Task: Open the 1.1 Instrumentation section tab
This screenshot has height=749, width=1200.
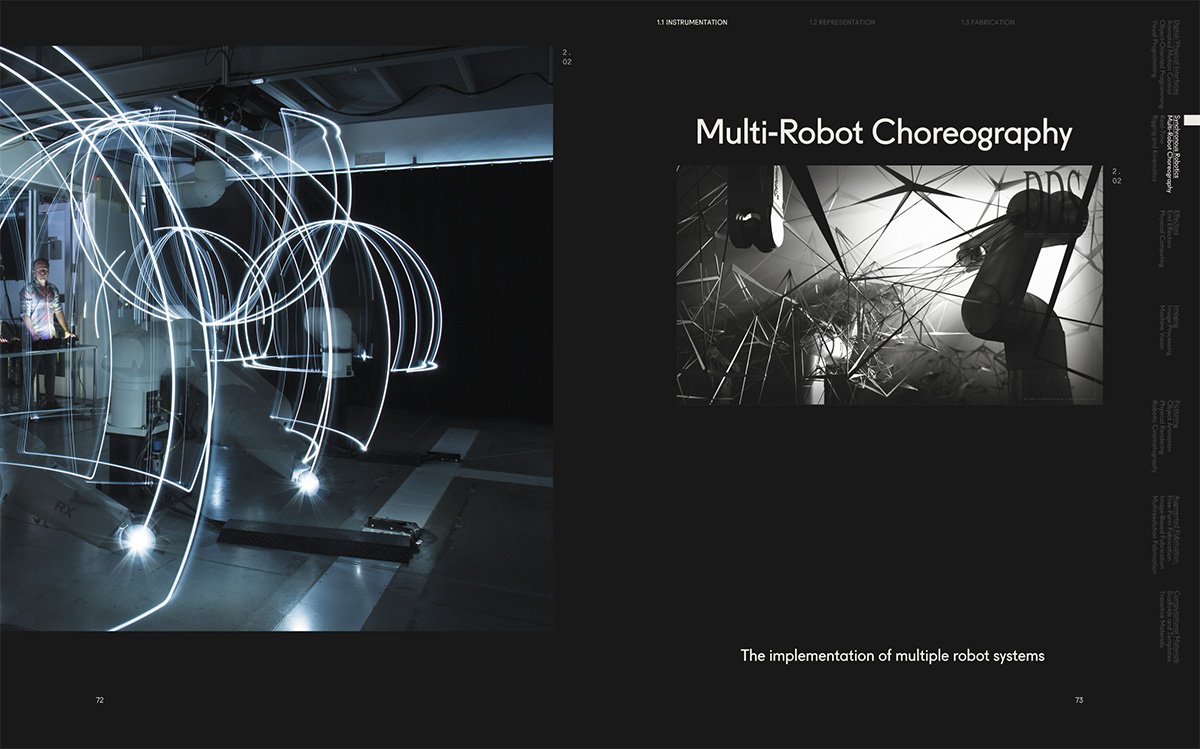Action: tap(692, 22)
